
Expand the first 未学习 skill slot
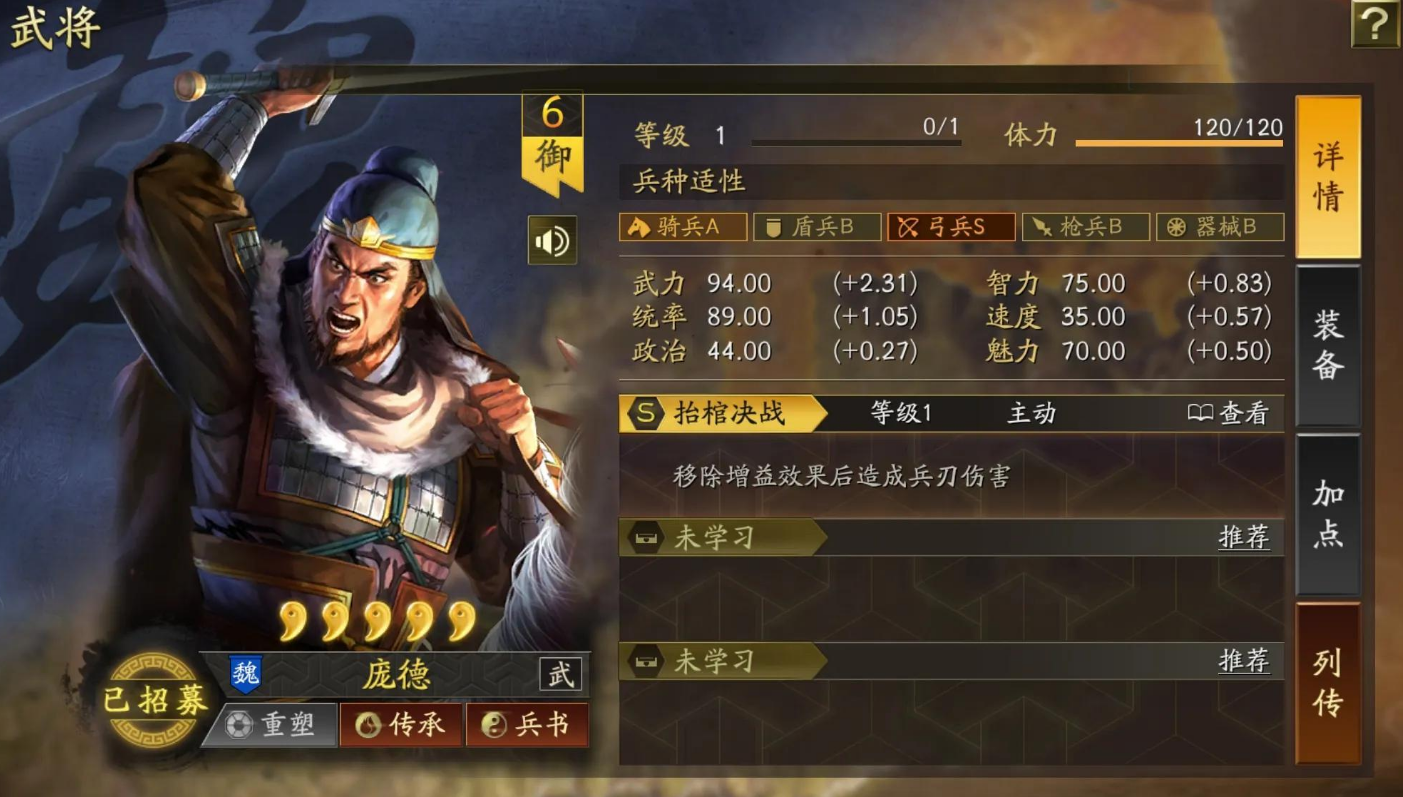(951, 538)
